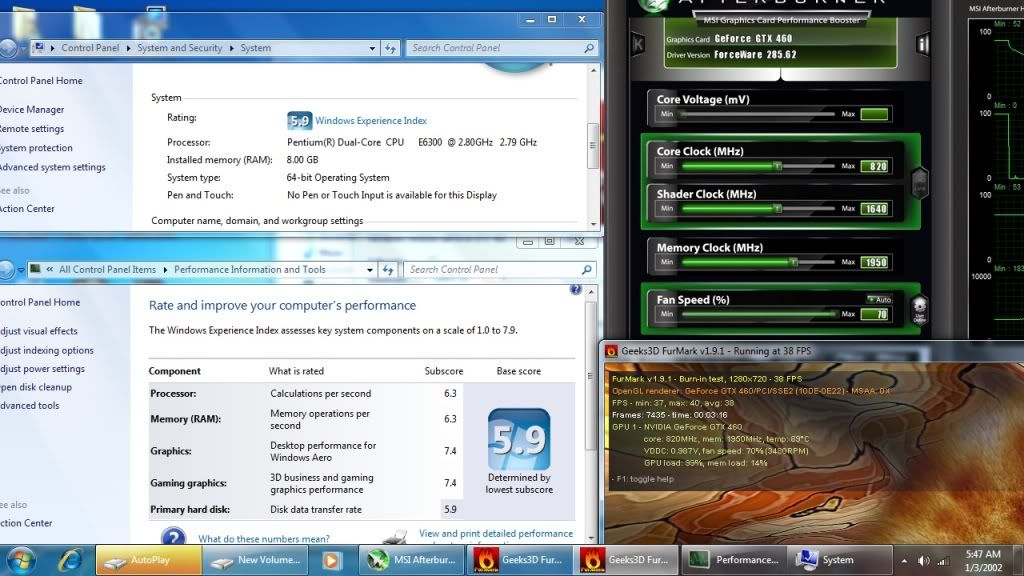Click the empty Core Voltage value field
The image size is (1024, 576).
(x=874, y=114)
